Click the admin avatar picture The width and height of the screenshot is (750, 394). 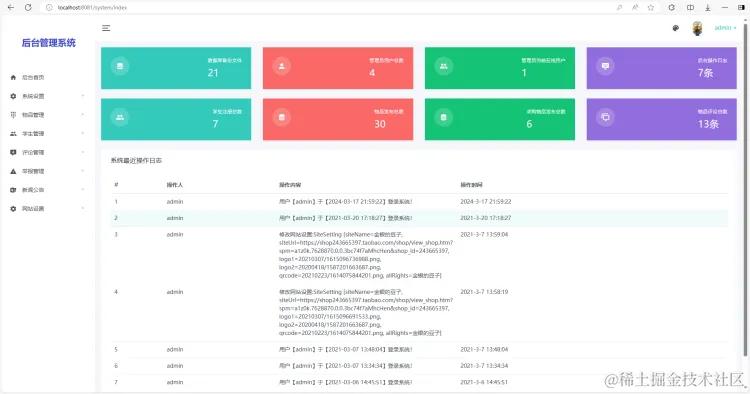[x=697, y=28]
